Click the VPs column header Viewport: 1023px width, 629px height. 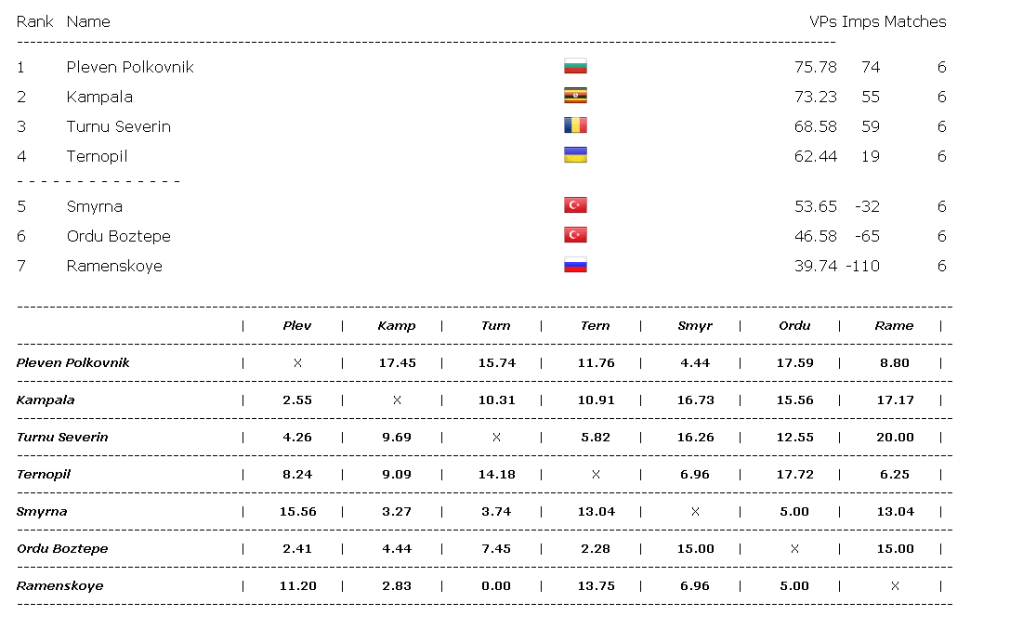(823, 21)
